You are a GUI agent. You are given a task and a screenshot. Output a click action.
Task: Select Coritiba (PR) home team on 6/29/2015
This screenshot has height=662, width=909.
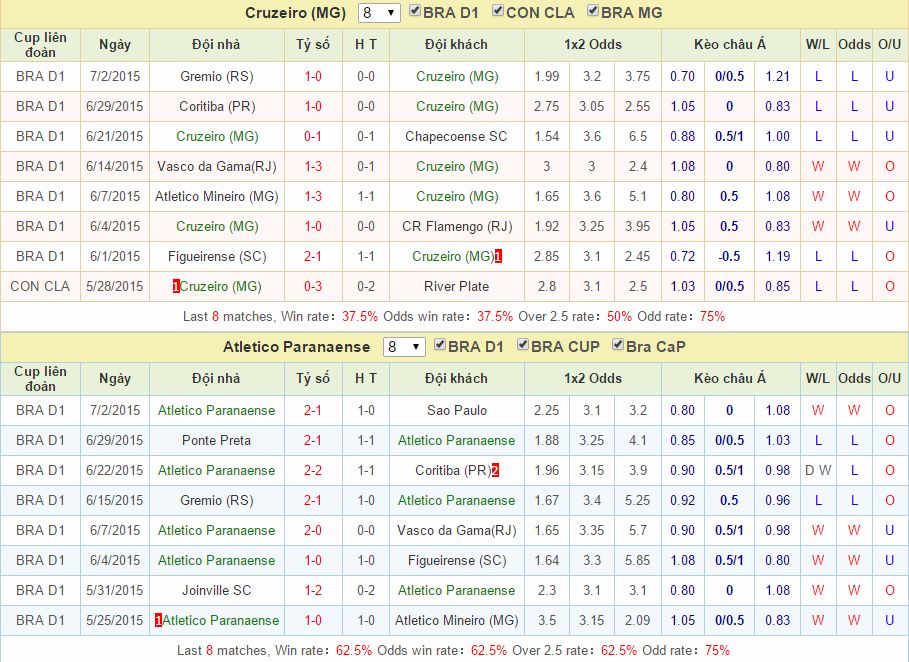click(x=217, y=107)
